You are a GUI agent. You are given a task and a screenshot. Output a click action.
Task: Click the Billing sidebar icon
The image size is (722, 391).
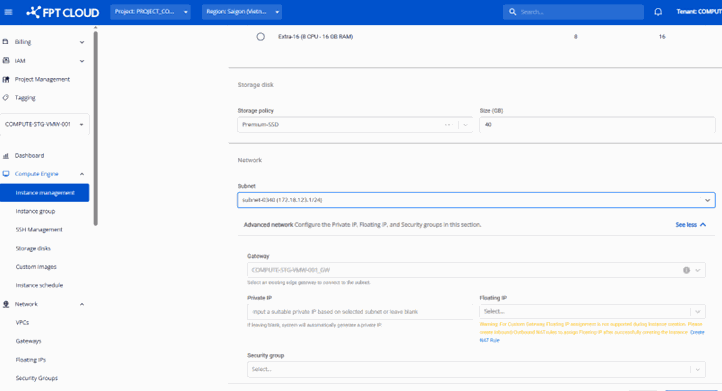[x=6, y=42]
